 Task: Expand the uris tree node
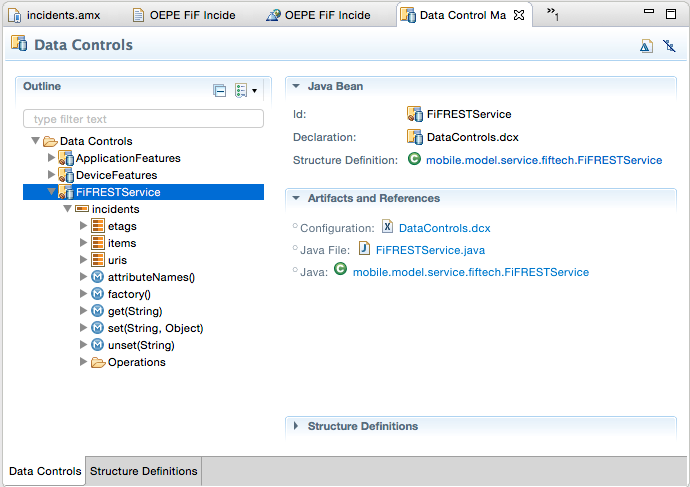pyautogui.click(x=83, y=260)
